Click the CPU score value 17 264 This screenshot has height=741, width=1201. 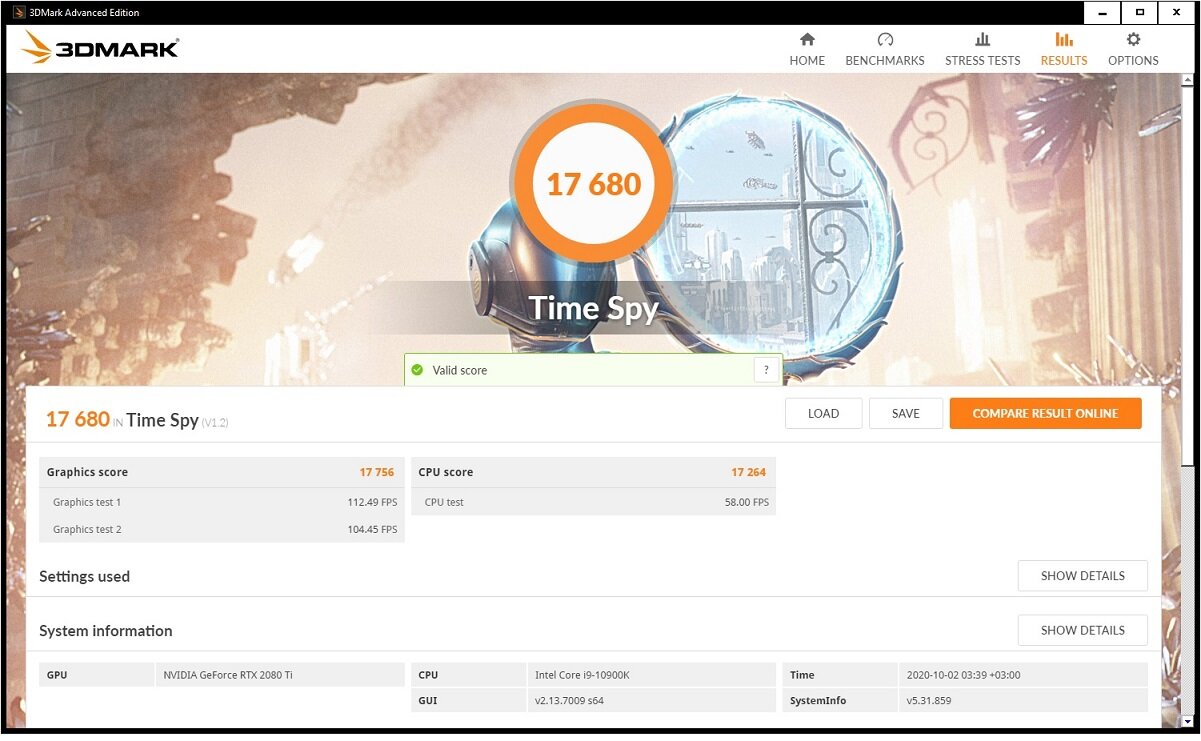pos(749,472)
